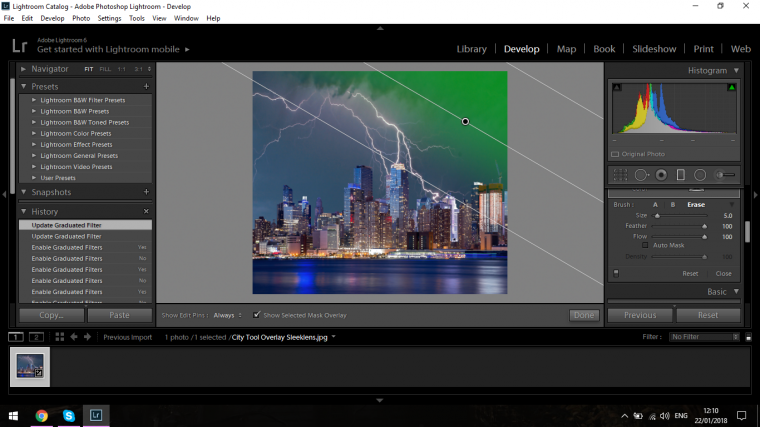Select the Crop Overlay tool
The width and height of the screenshot is (760, 427).
[620, 175]
